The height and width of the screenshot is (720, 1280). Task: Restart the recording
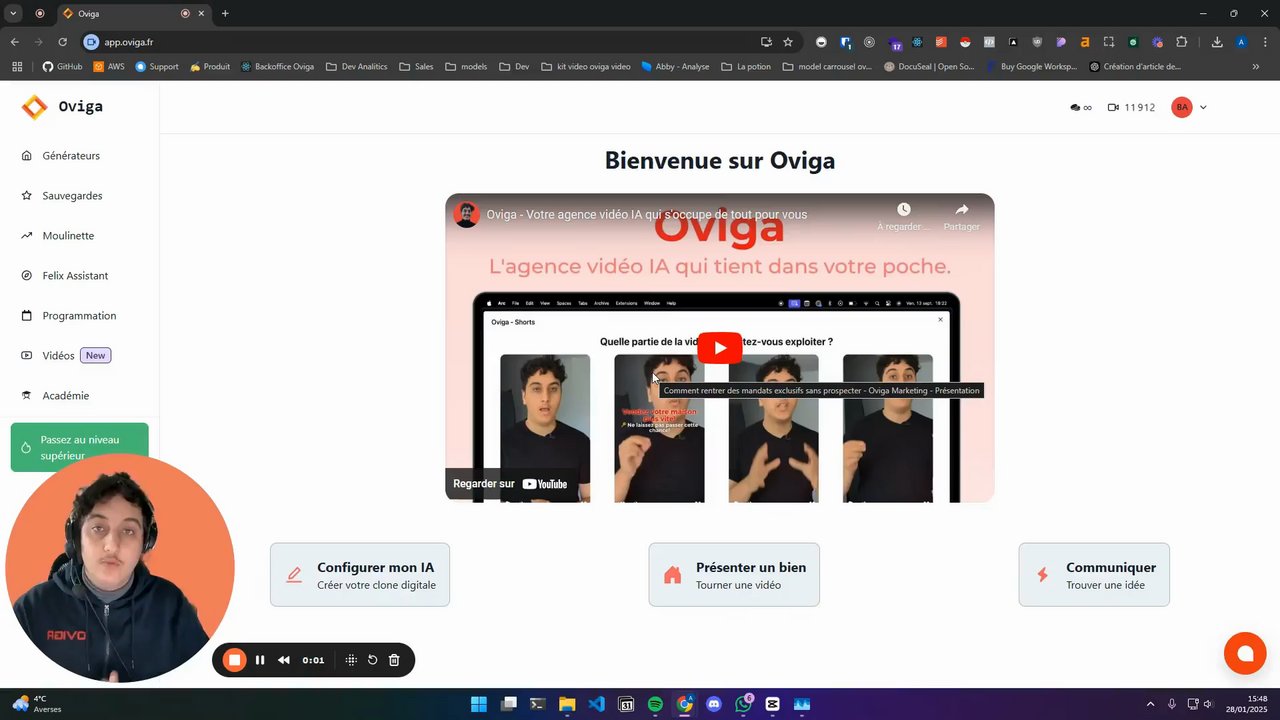372,660
